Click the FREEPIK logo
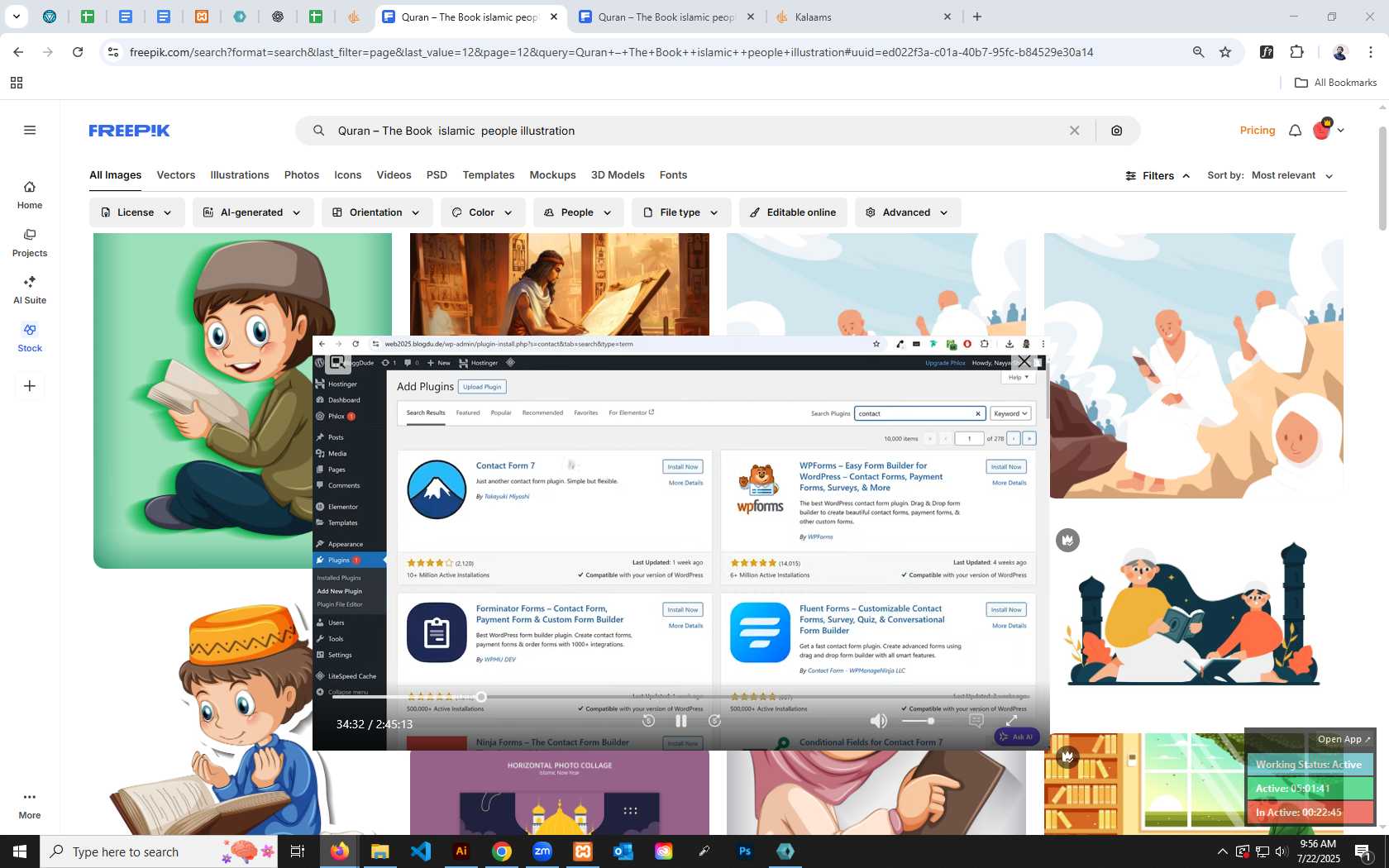This screenshot has height=868, width=1389. coord(130,131)
